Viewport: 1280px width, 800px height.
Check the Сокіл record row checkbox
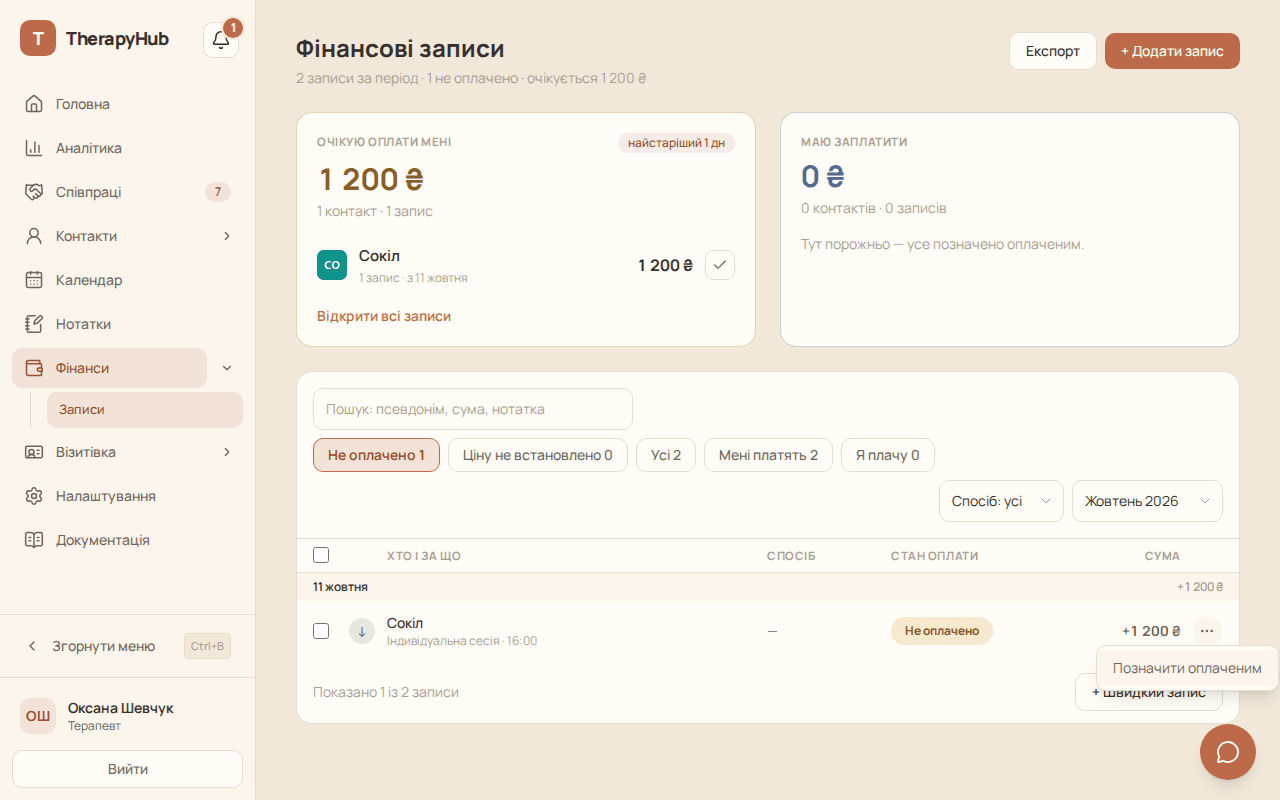321,631
